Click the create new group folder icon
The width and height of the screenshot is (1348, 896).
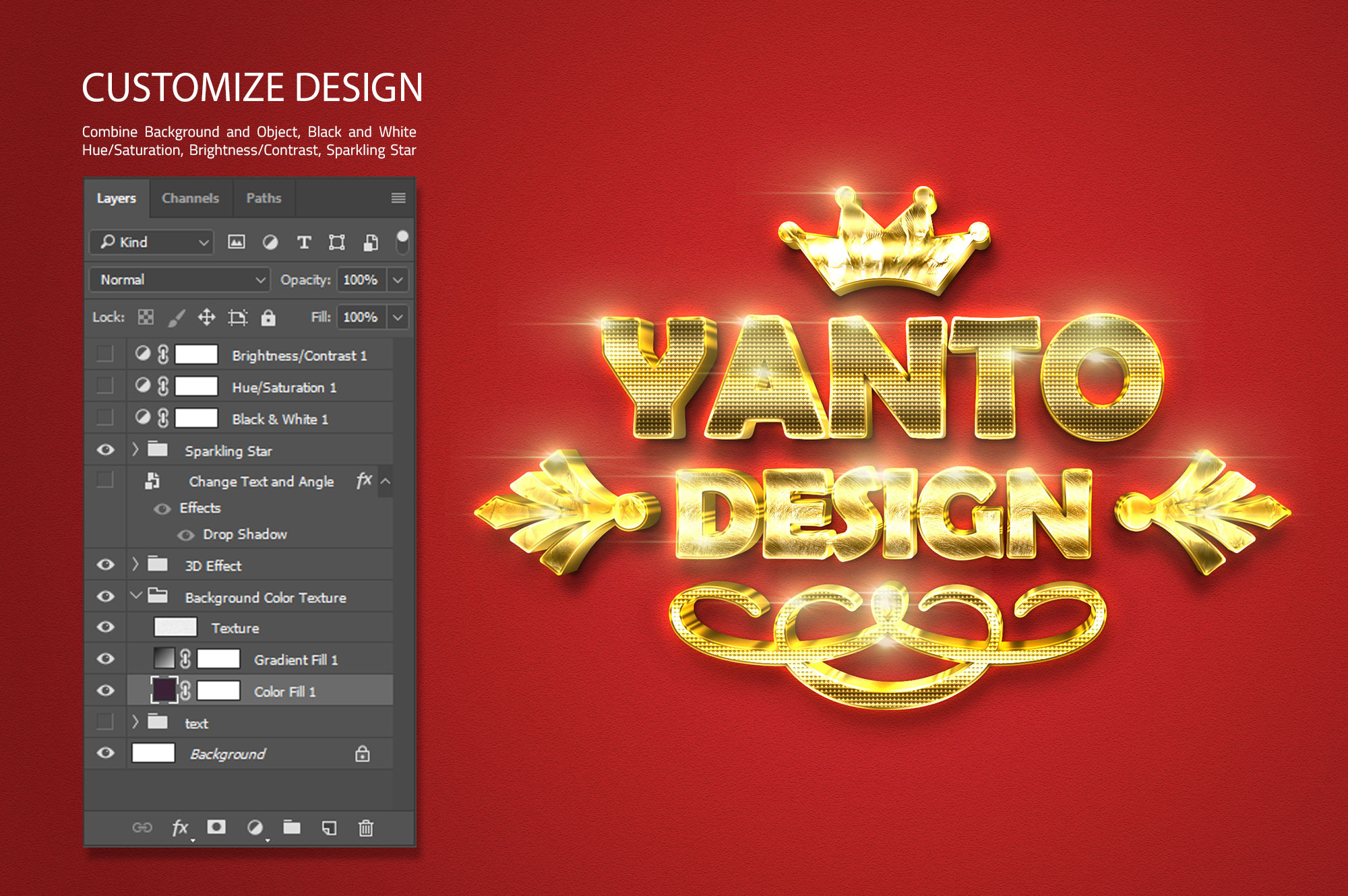tap(292, 827)
